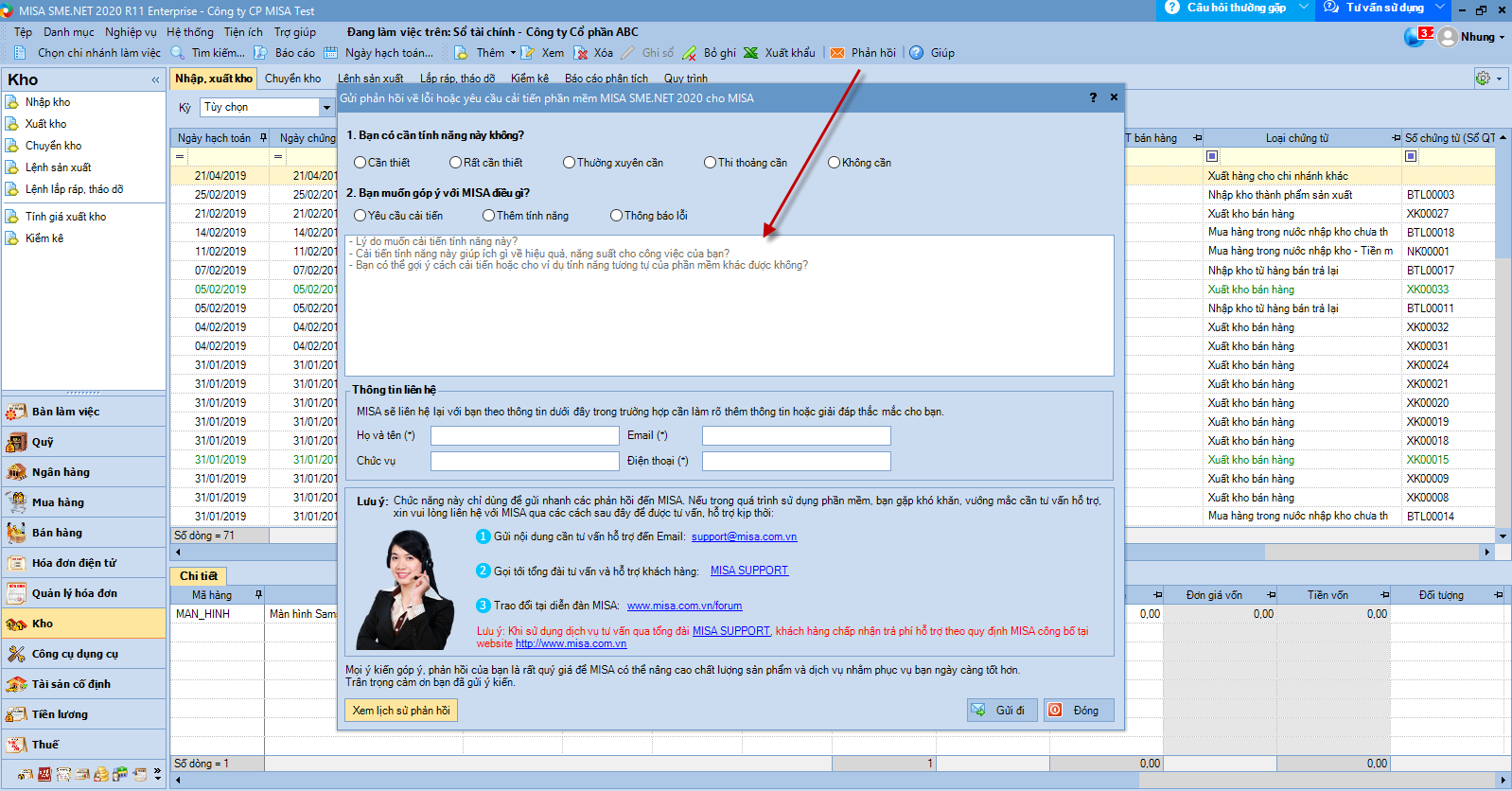The height and width of the screenshot is (791, 1512).
Task: Open the Bàn làm việc module icon
Action: [x=16, y=412]
